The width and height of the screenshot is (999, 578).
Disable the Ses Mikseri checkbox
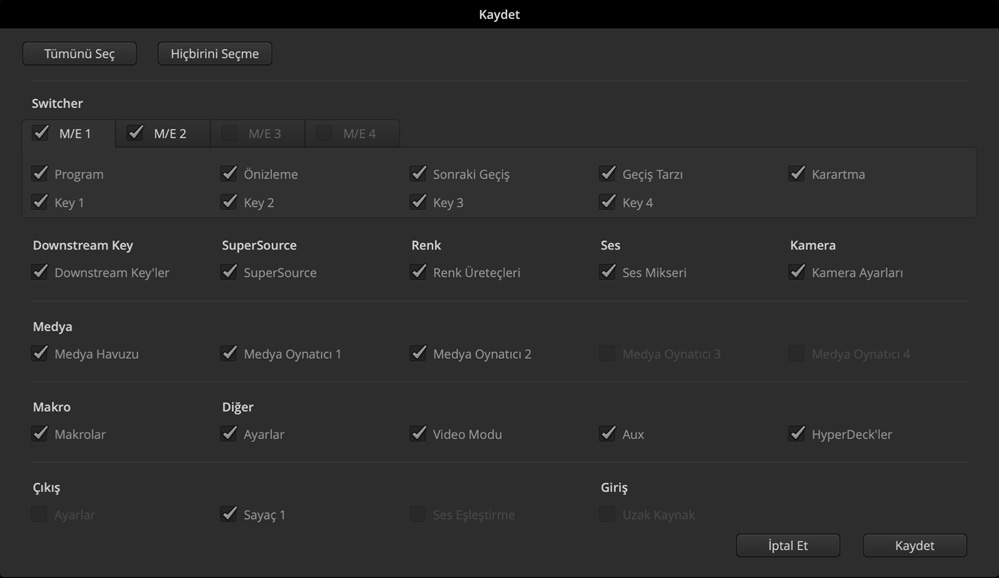[607, 272]
